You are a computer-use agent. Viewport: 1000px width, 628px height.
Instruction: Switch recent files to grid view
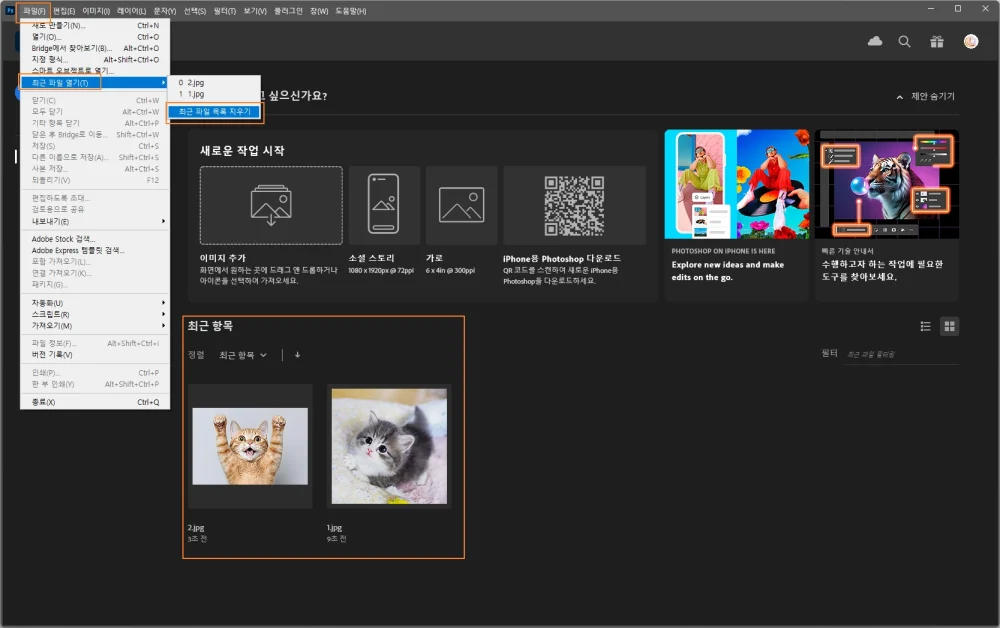[x=949, y=326]
